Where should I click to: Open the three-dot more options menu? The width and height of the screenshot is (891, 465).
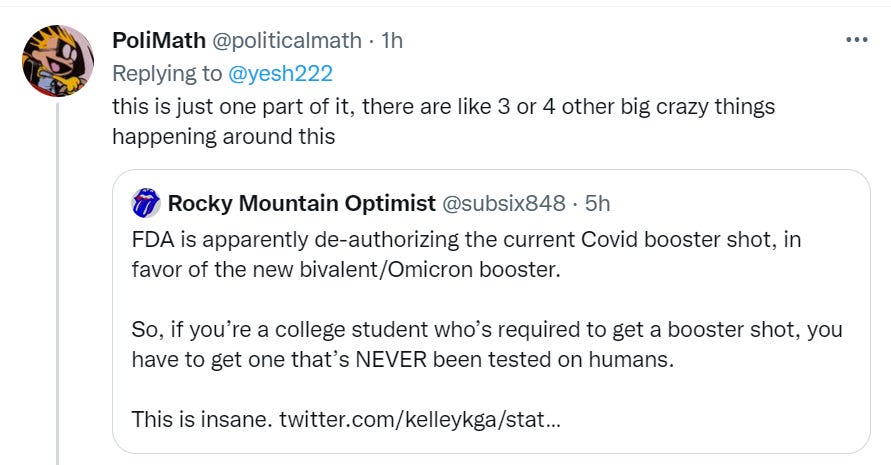tap(857, 40)
